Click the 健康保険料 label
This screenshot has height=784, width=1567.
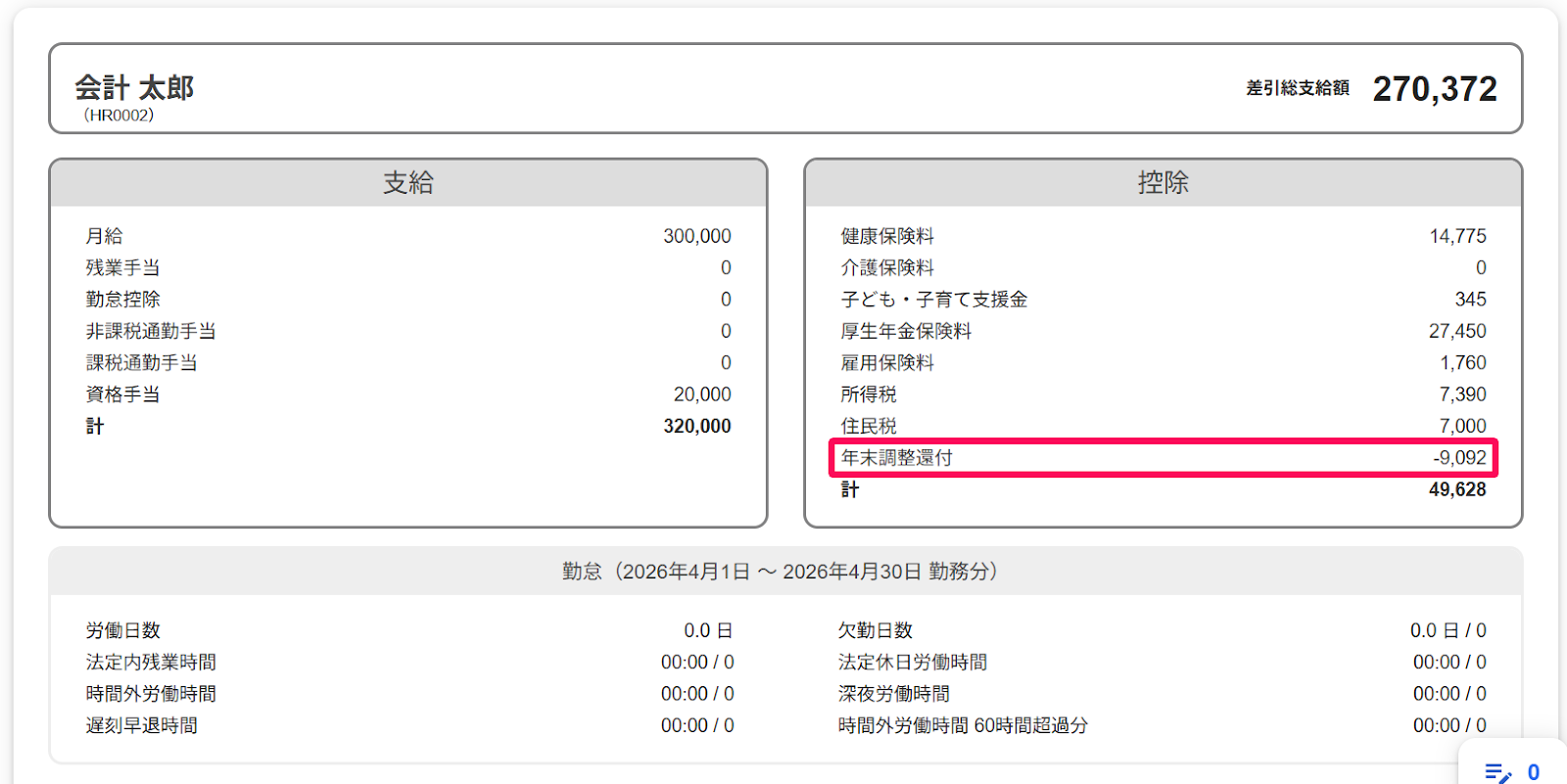coord(887,236)
